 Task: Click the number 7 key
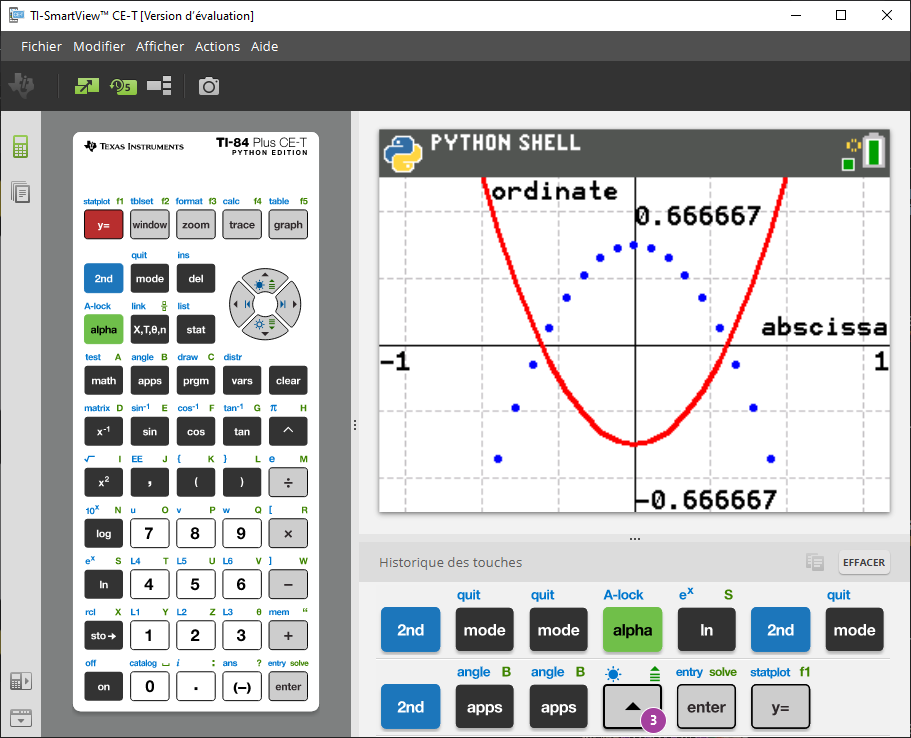[x=149, y=533]
